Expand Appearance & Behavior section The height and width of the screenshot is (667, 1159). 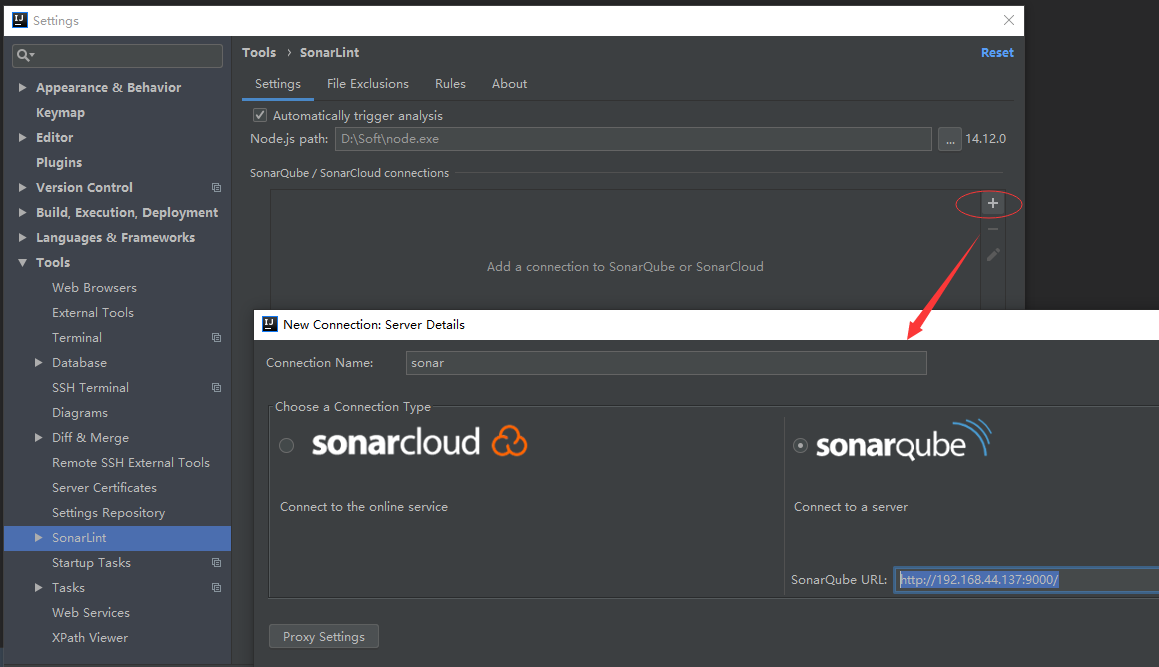(x=22, y=87)
